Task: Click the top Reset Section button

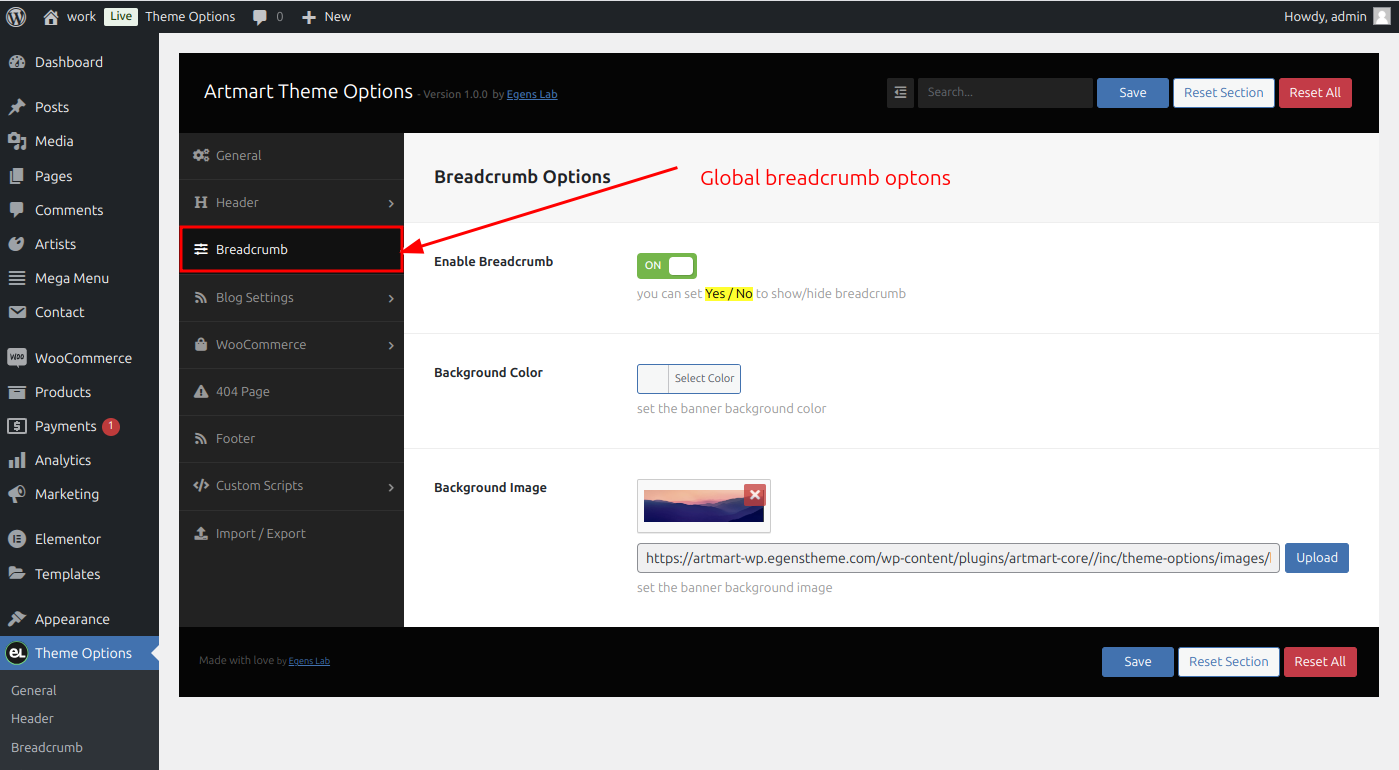Action: (1224, 93)
